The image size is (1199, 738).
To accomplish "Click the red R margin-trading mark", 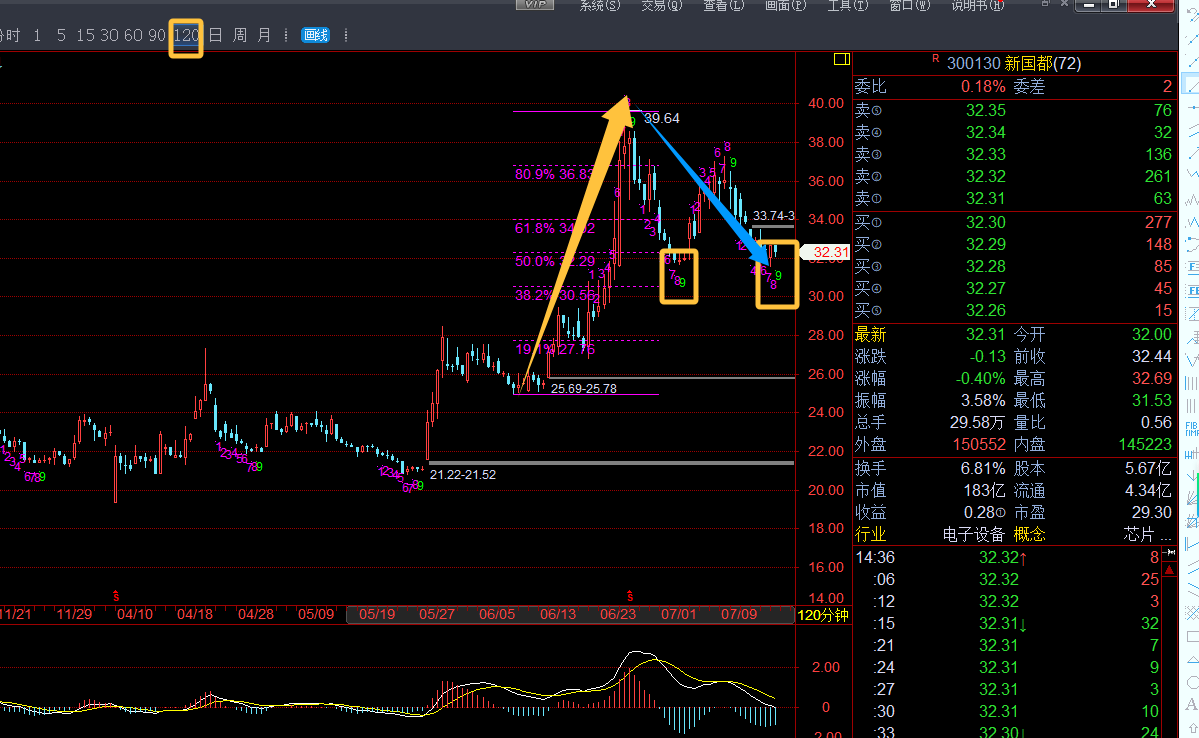I will click(x=935, y=59).
